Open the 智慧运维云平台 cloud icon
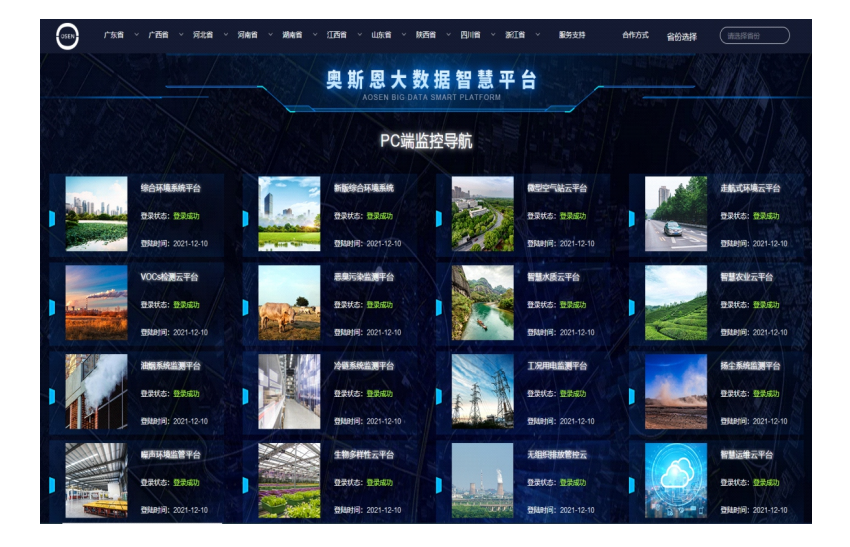Screen dimensions: 850x547 (x=675, y=480)
